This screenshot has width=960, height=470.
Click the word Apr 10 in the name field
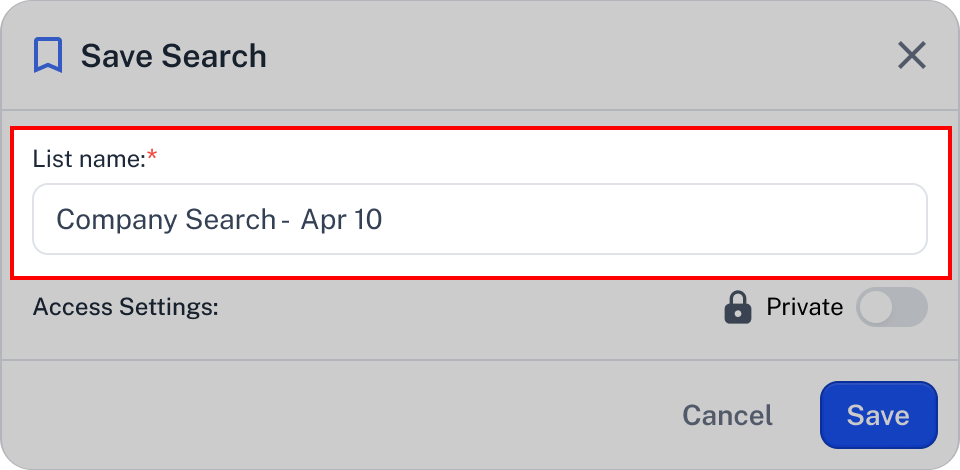(x=342, y=219)
